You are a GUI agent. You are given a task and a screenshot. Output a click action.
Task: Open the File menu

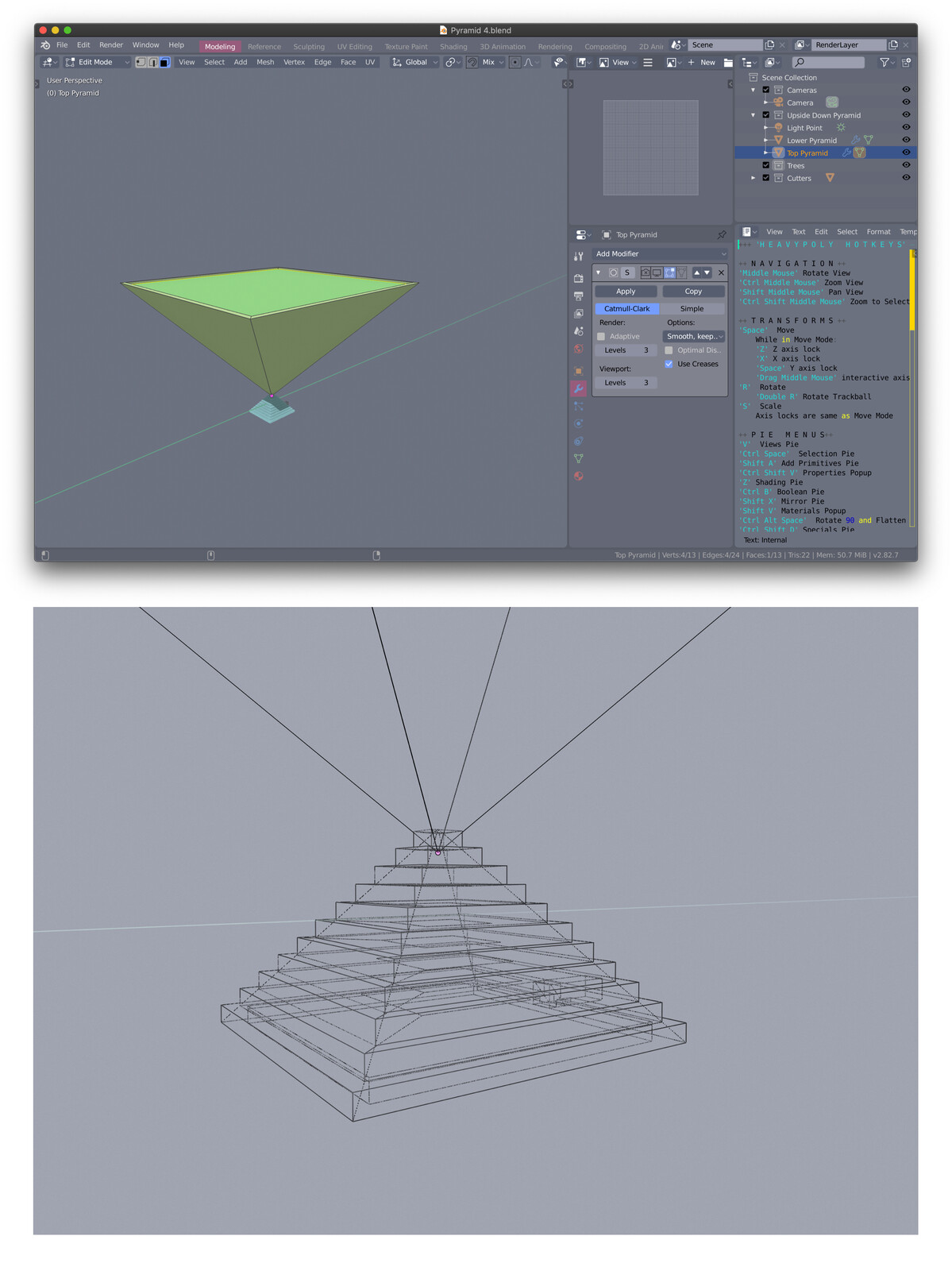click(x=62, y=45)
